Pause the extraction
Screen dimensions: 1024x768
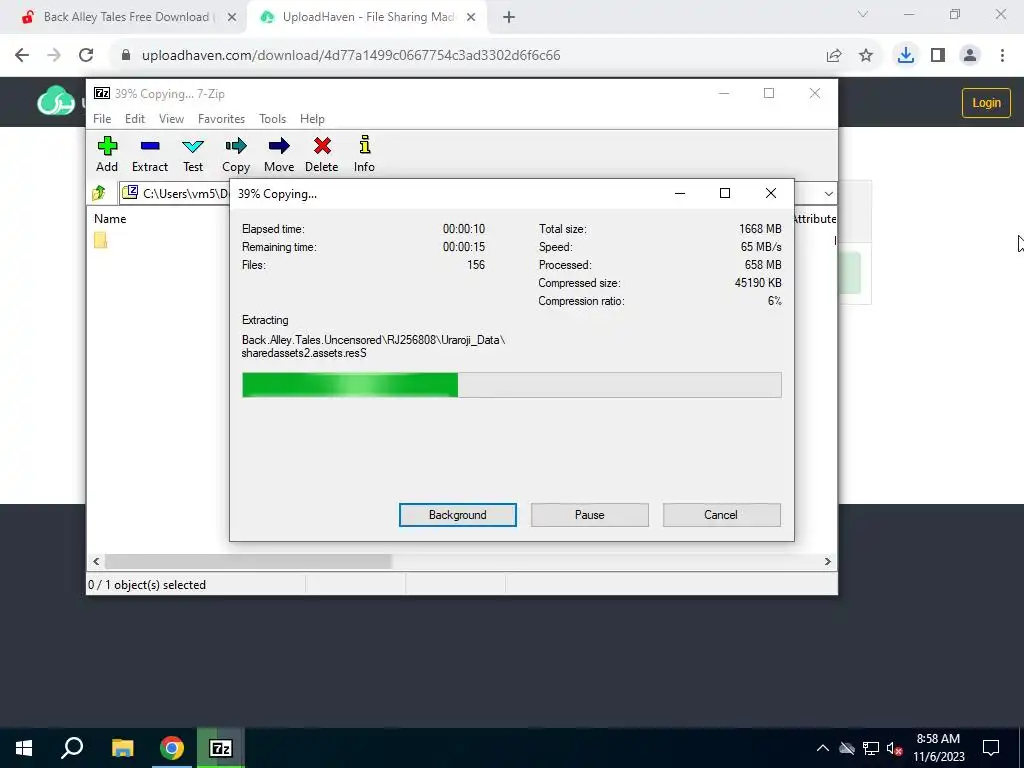[x=589, y=515]
